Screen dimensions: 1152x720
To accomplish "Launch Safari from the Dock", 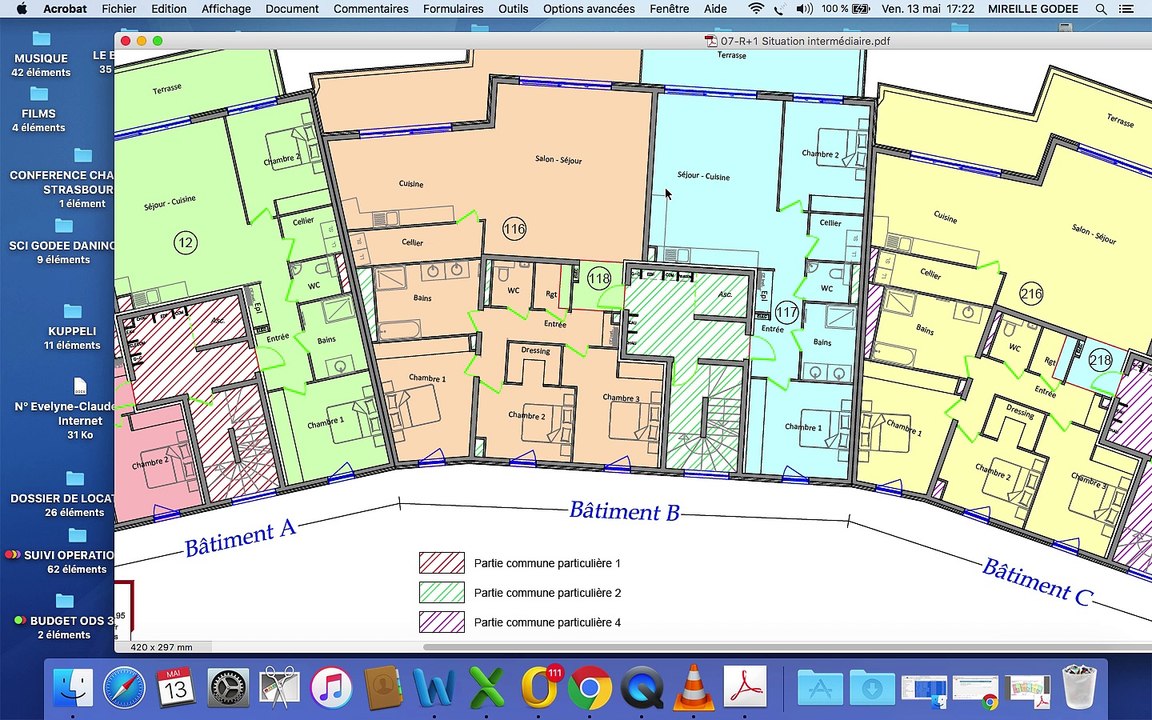I will (x=124, y=688).
